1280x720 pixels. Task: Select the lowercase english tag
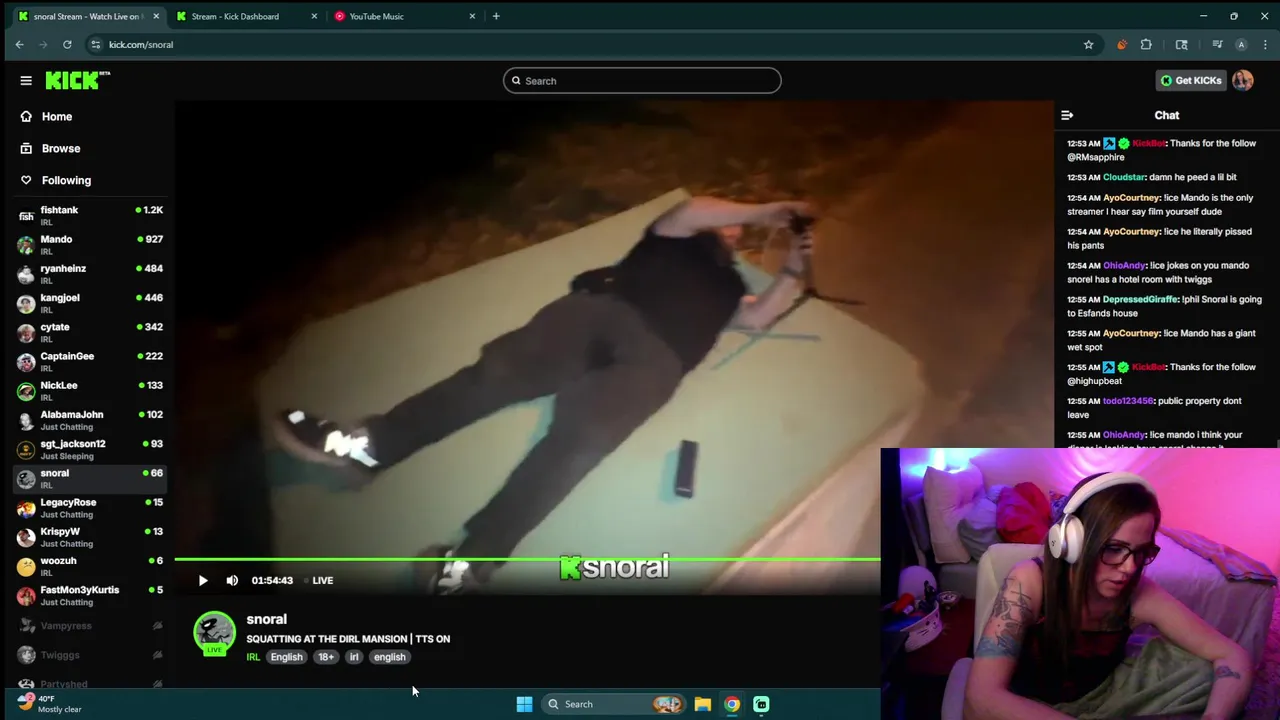coord(389,657)
